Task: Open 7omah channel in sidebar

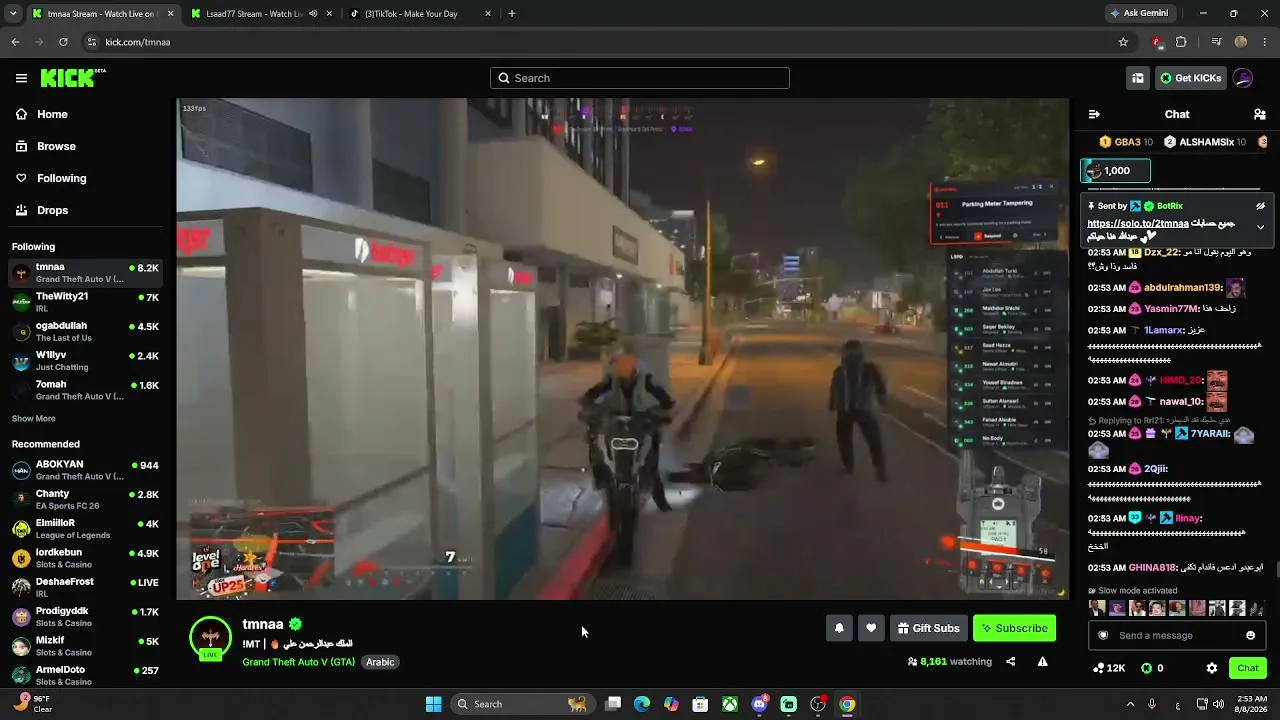Action: coord(87,390)
